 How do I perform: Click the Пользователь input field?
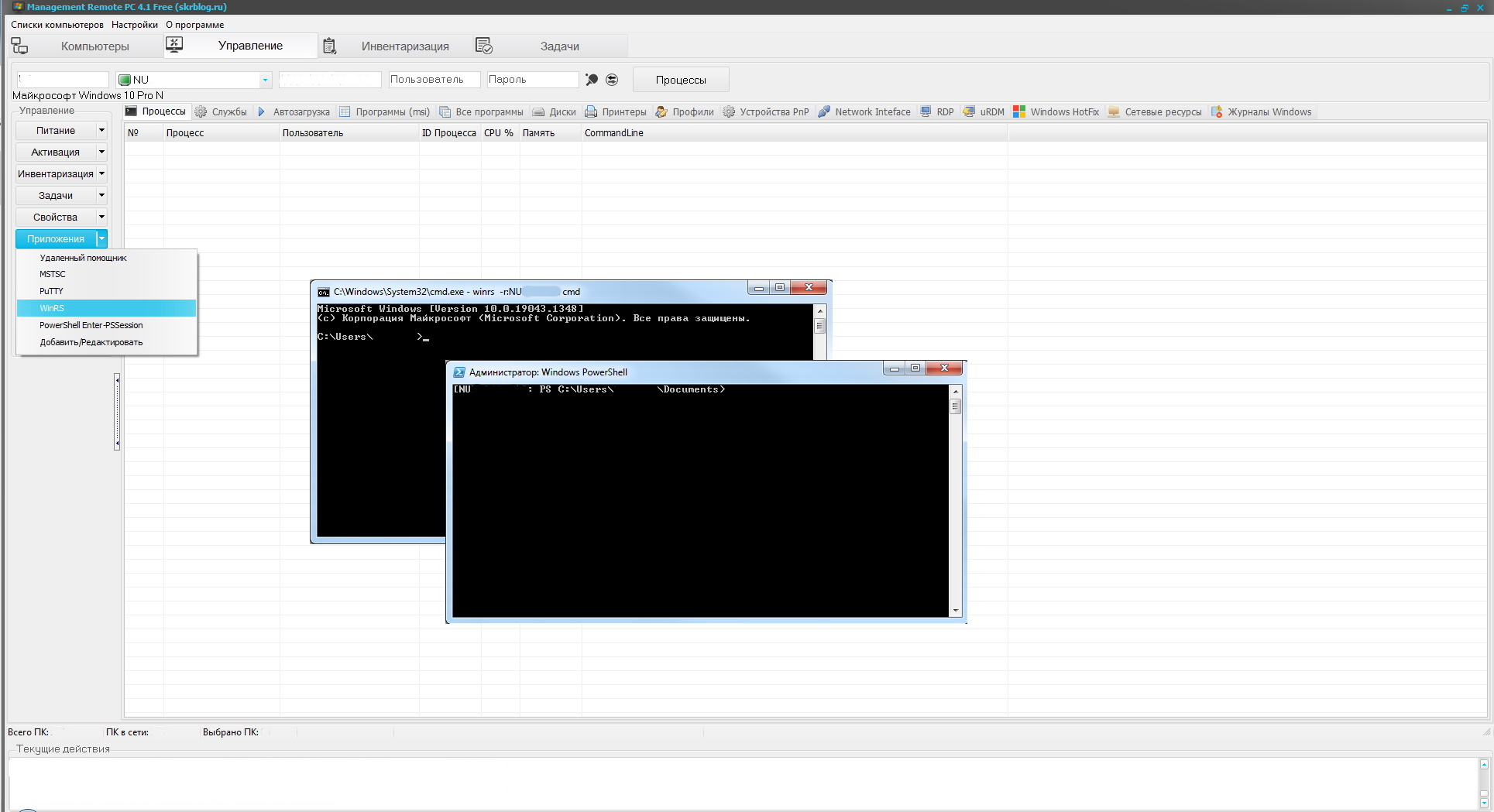coord(434,79)
